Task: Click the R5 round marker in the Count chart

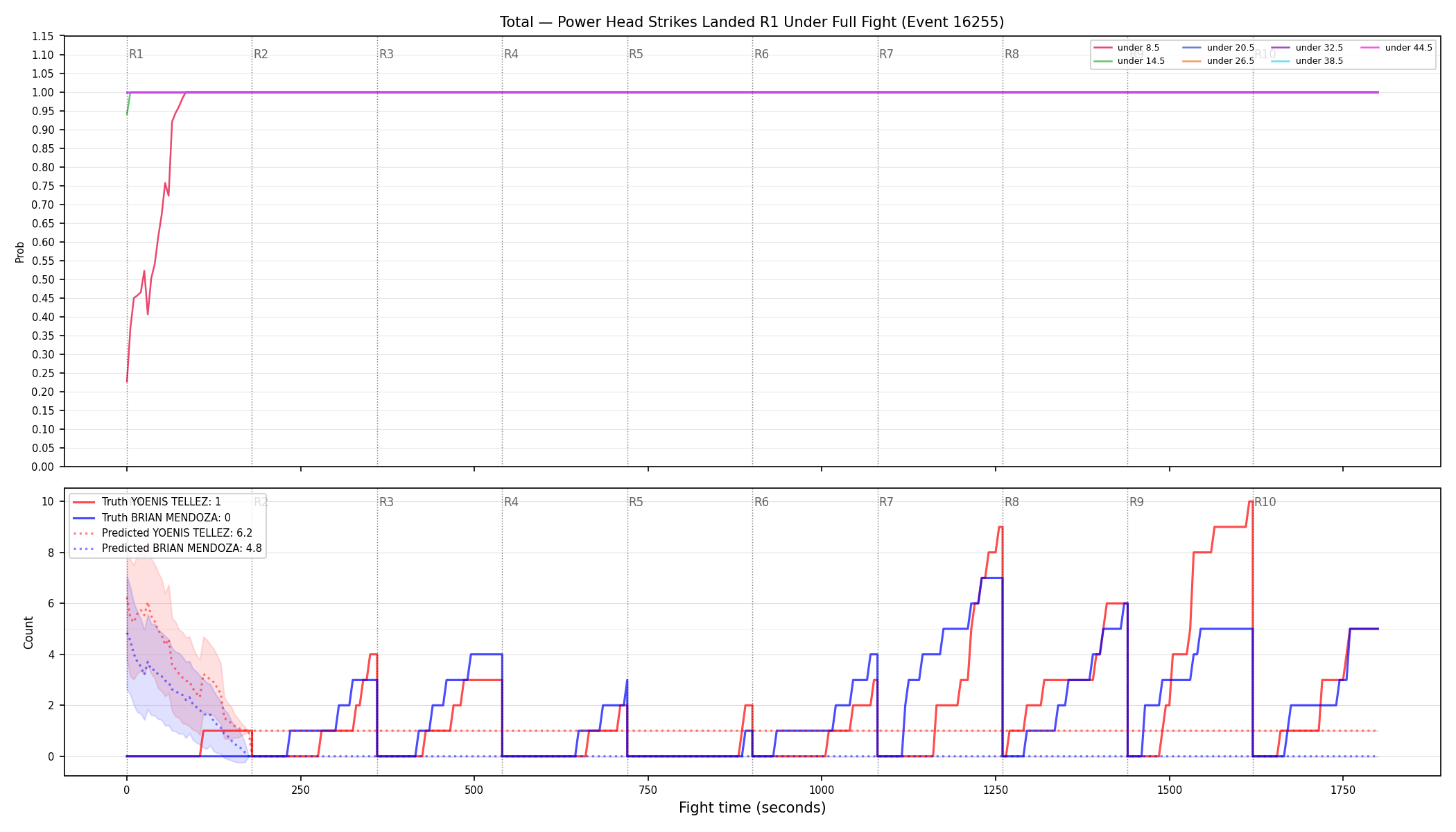Action: (636, 502)
